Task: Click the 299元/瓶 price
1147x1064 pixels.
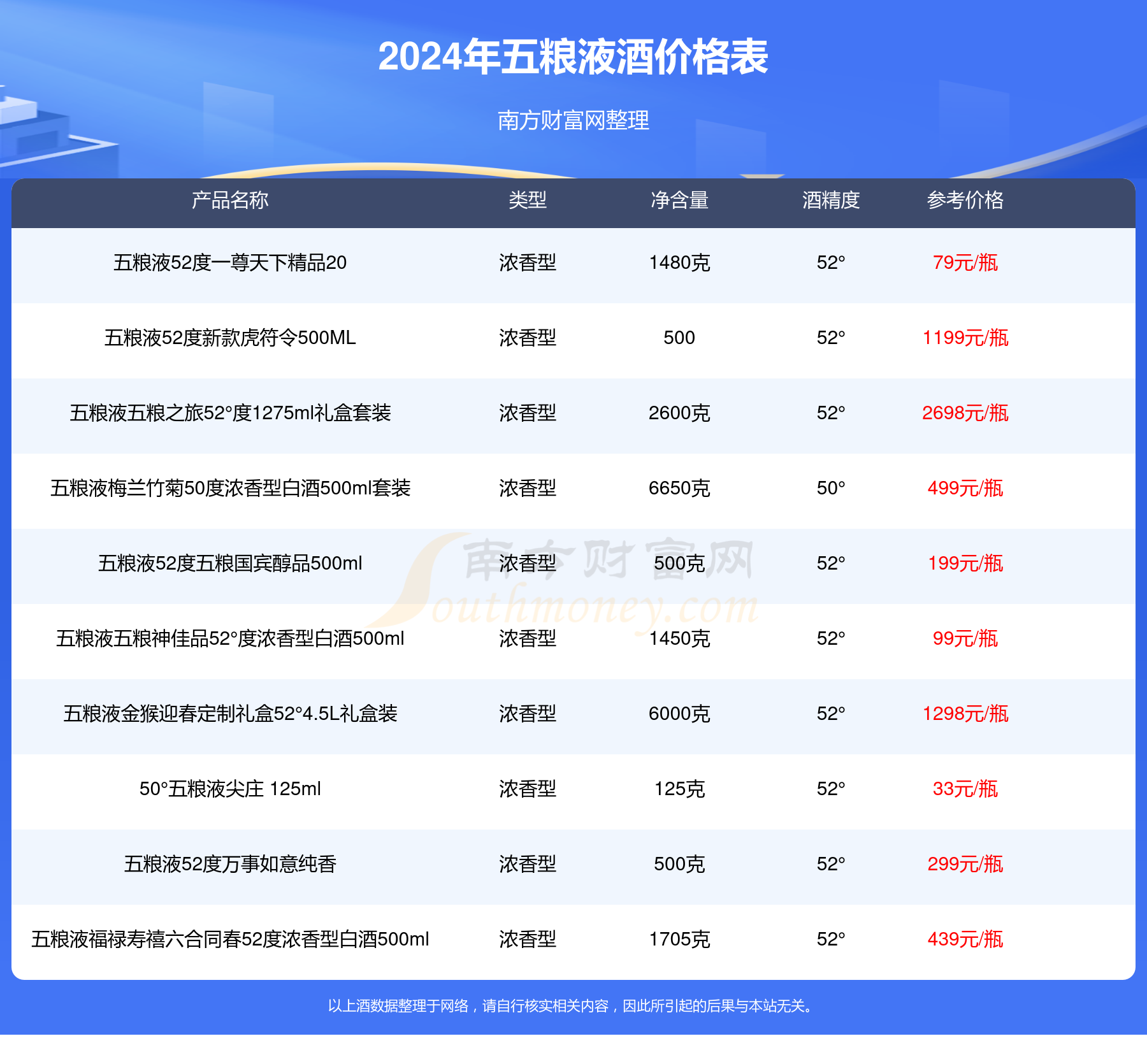Action: [965, 864]
